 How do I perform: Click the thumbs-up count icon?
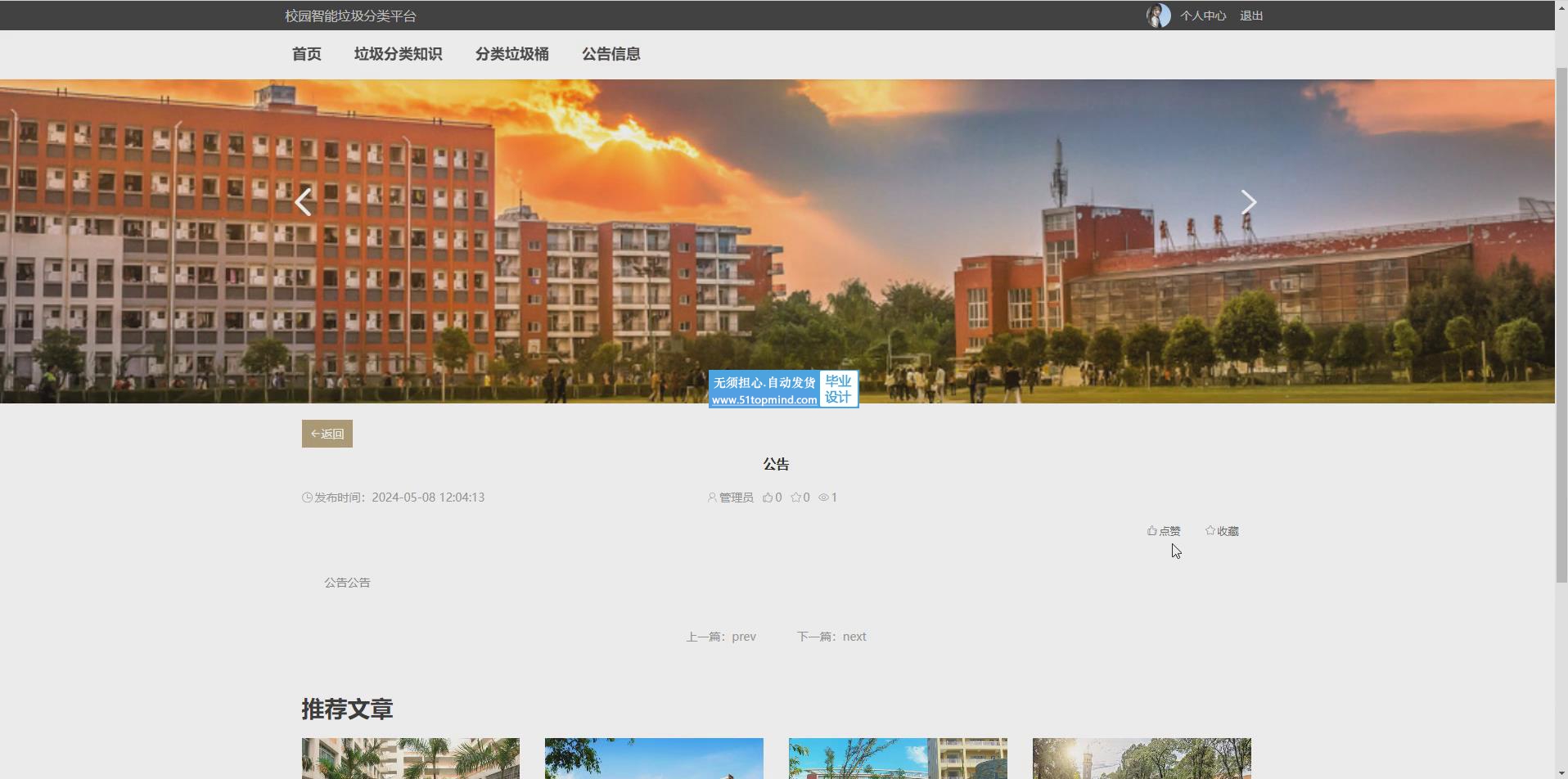(768, 498)
